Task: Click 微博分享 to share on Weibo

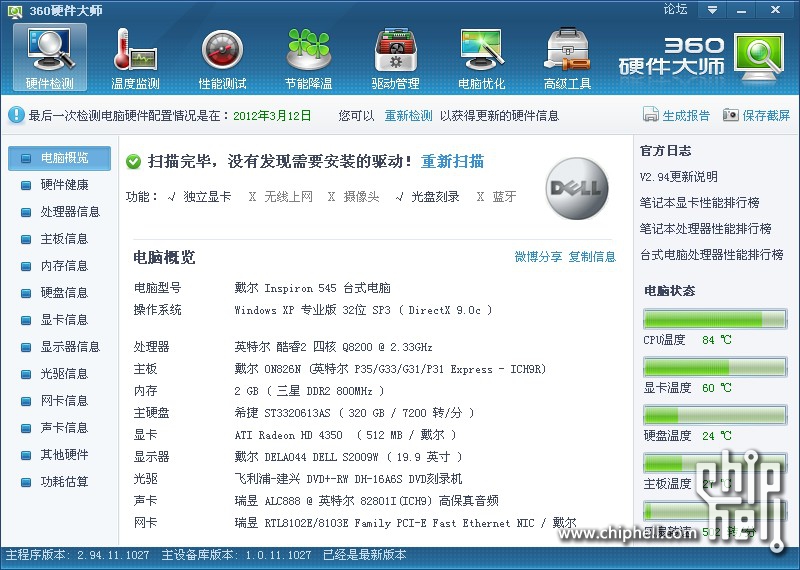Action: (x=538, y=257)
